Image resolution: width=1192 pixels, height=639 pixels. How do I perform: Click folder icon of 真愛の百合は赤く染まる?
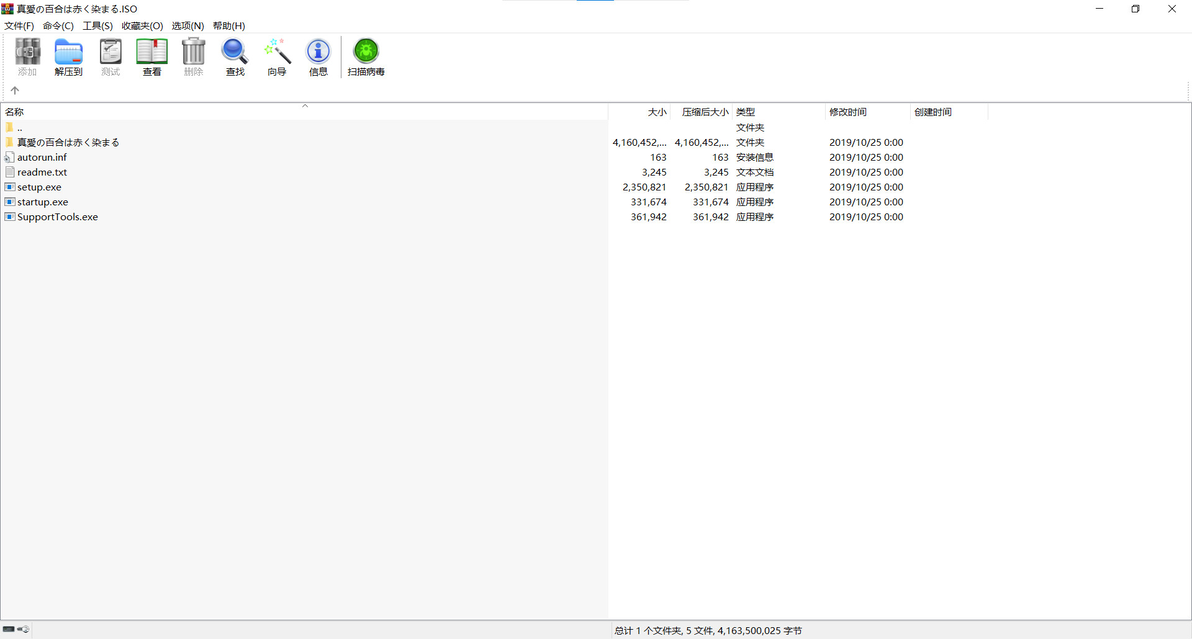pyautogui.click(x=9, y=142)
